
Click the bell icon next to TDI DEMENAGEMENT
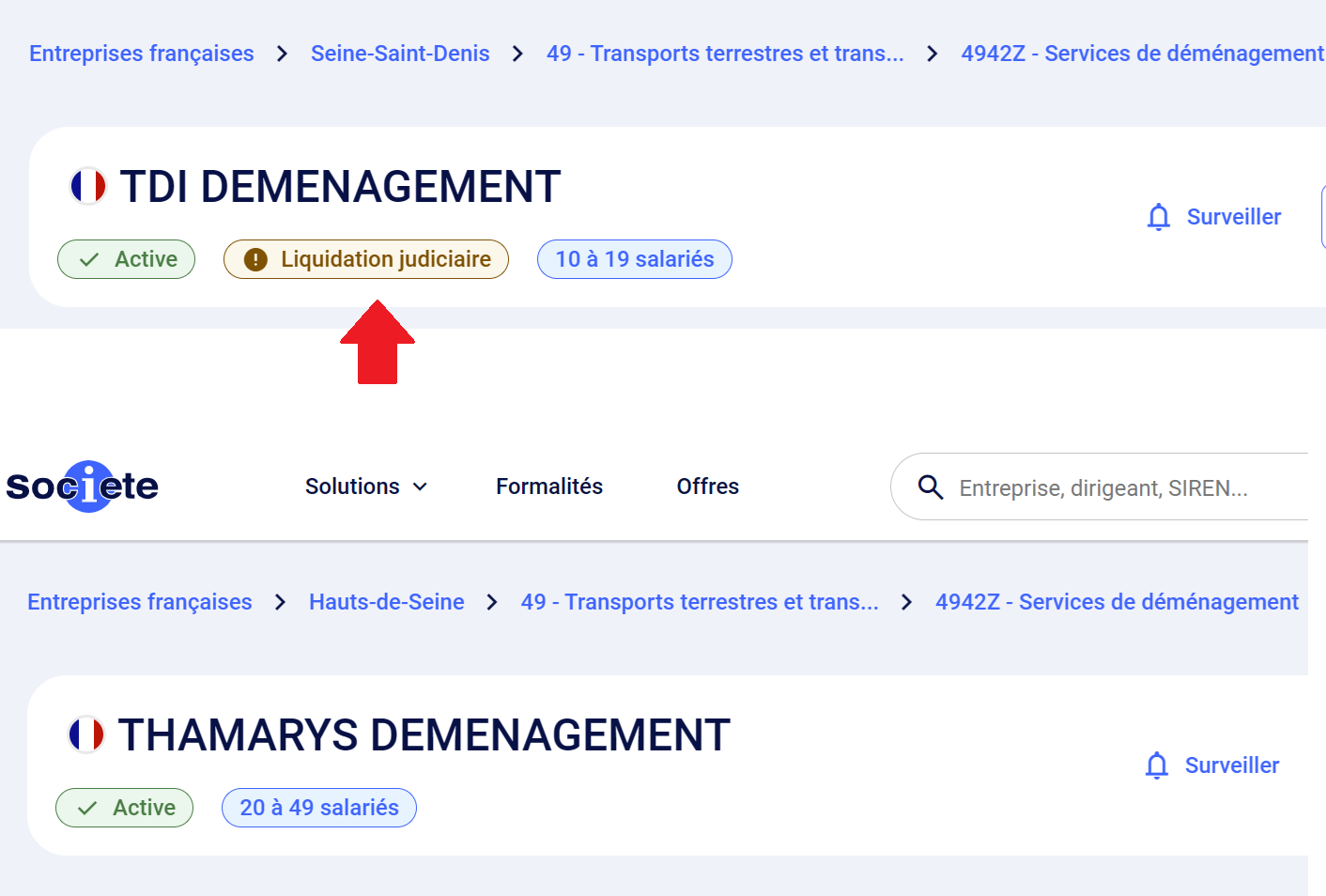click(1159, 217)
